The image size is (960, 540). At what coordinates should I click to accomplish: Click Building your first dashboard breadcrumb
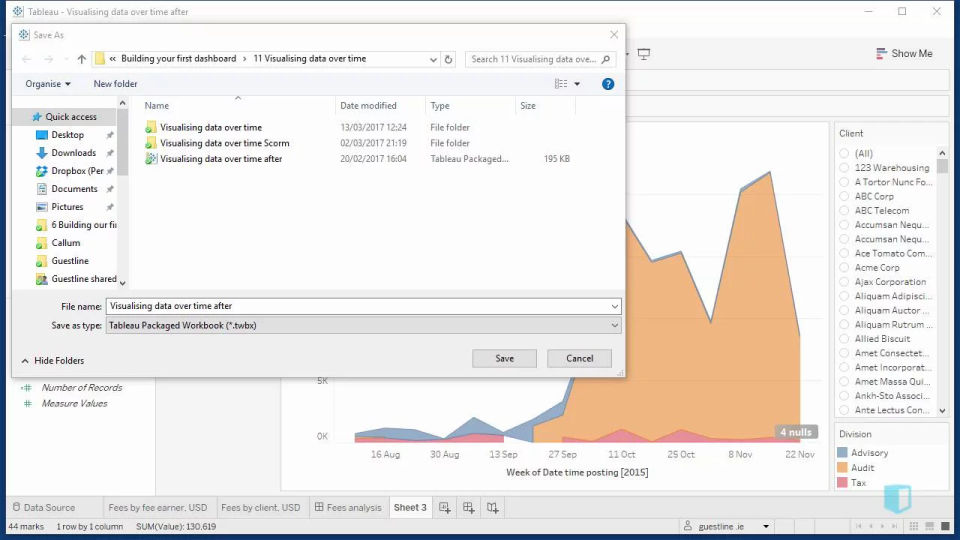tap(179, 59)
